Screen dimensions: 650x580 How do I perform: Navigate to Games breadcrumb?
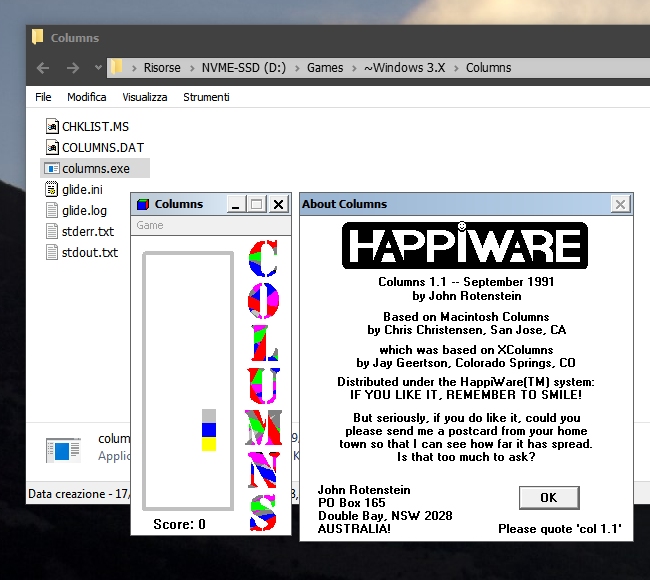[325, 68]
